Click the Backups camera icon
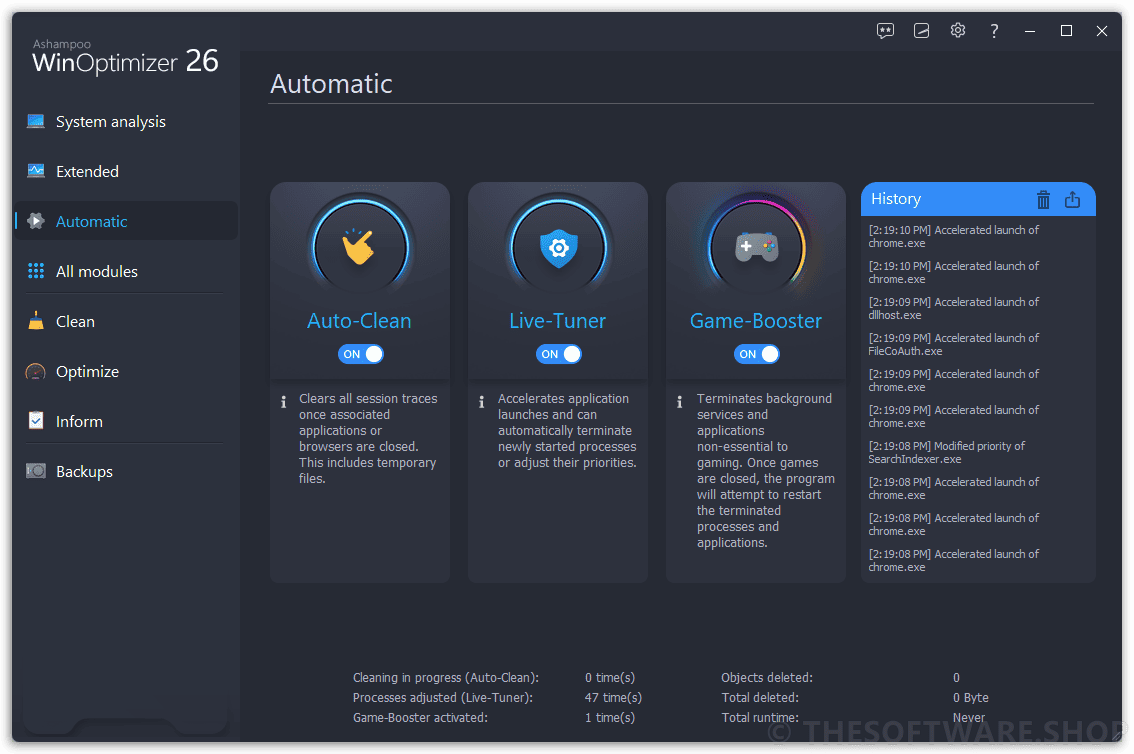This screenshot has width=1134, height=754. [x=35, y=471]
